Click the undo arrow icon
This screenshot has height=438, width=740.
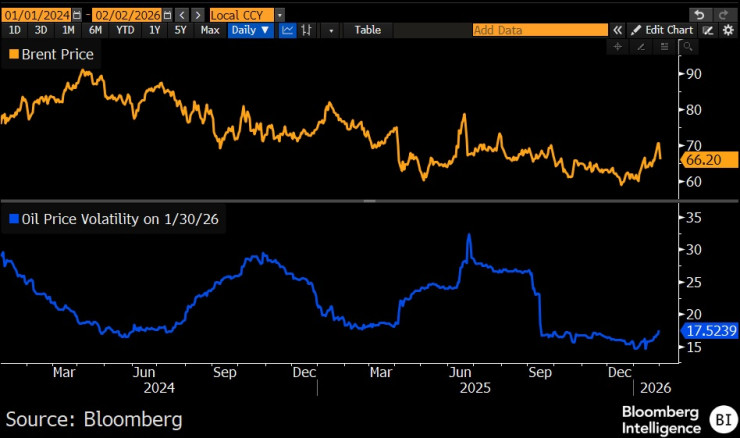(698, 15)
